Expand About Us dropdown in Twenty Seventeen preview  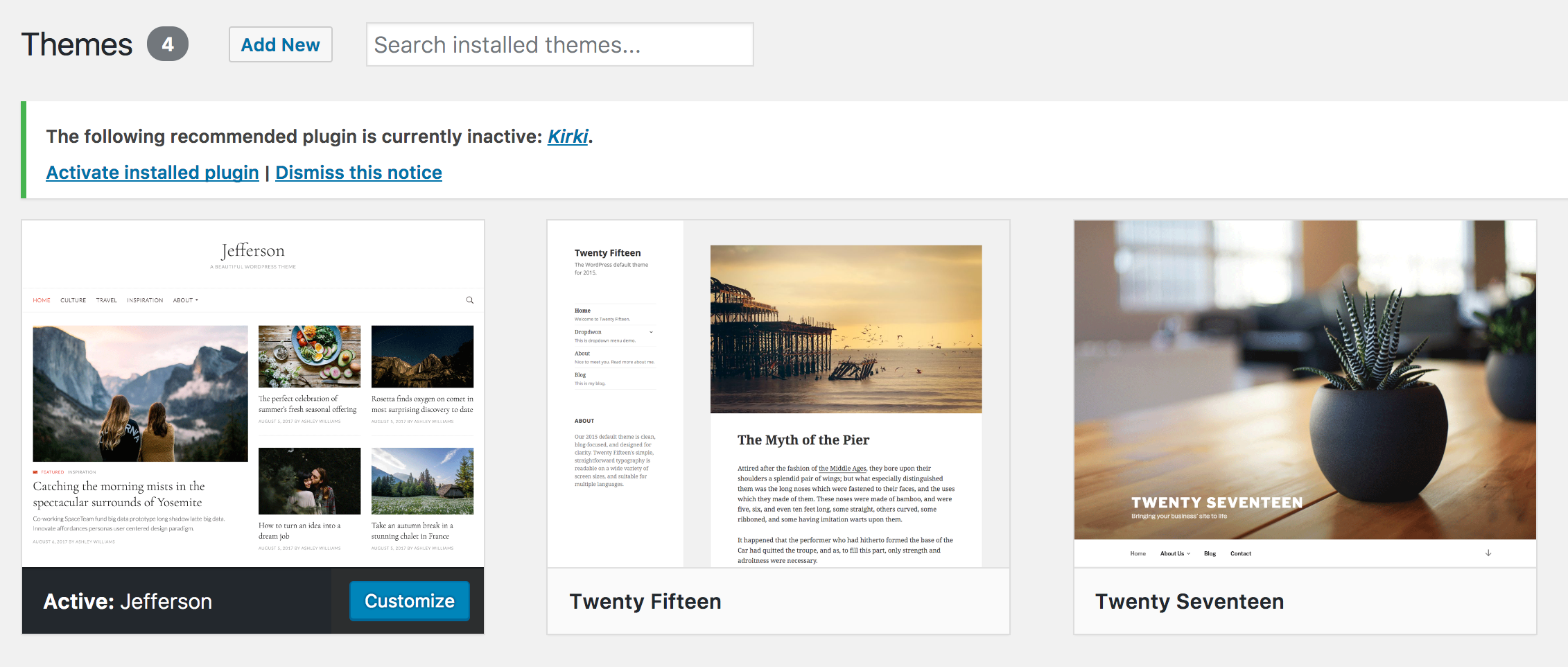click(1176, 553)
